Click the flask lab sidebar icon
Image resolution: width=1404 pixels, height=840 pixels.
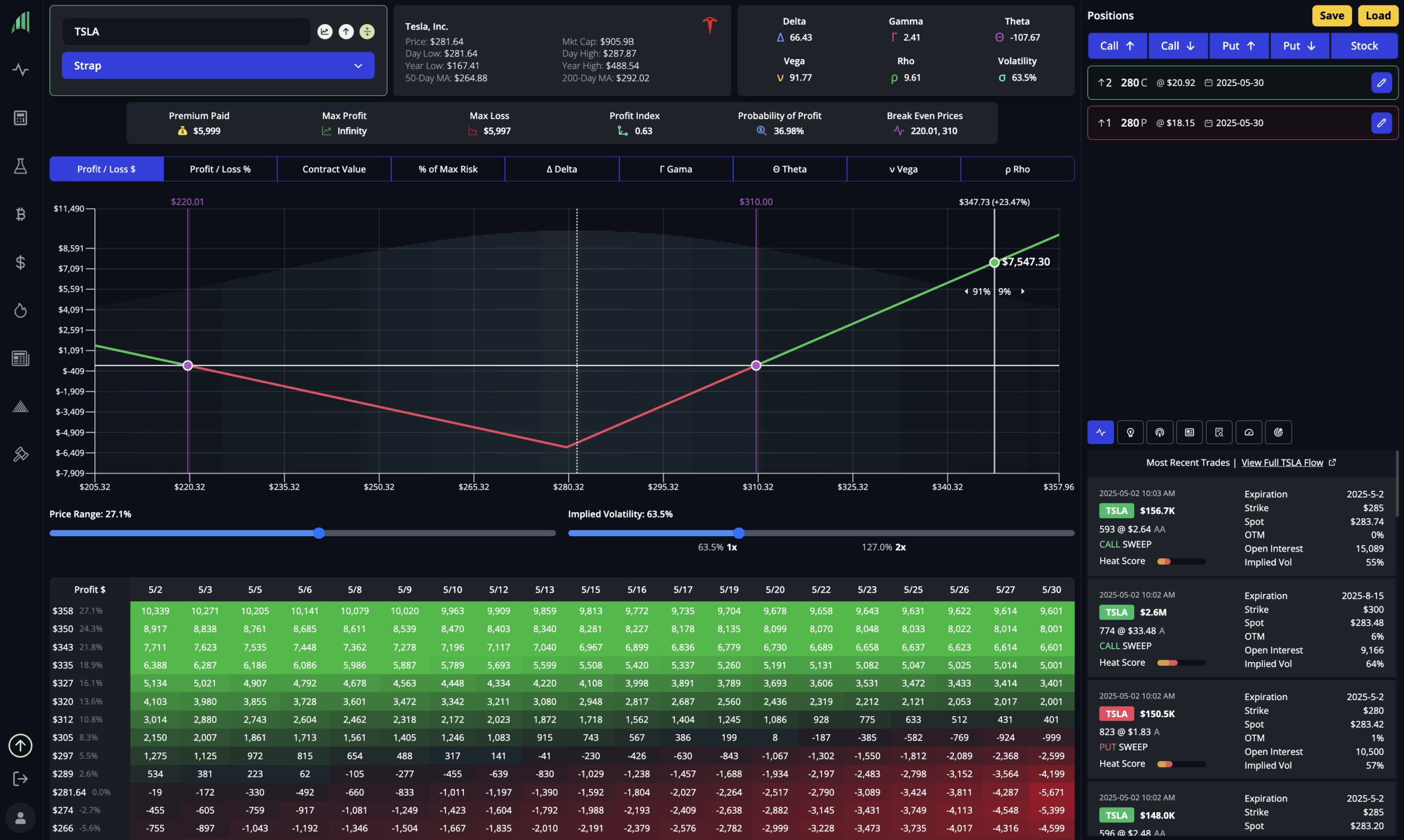20,166
